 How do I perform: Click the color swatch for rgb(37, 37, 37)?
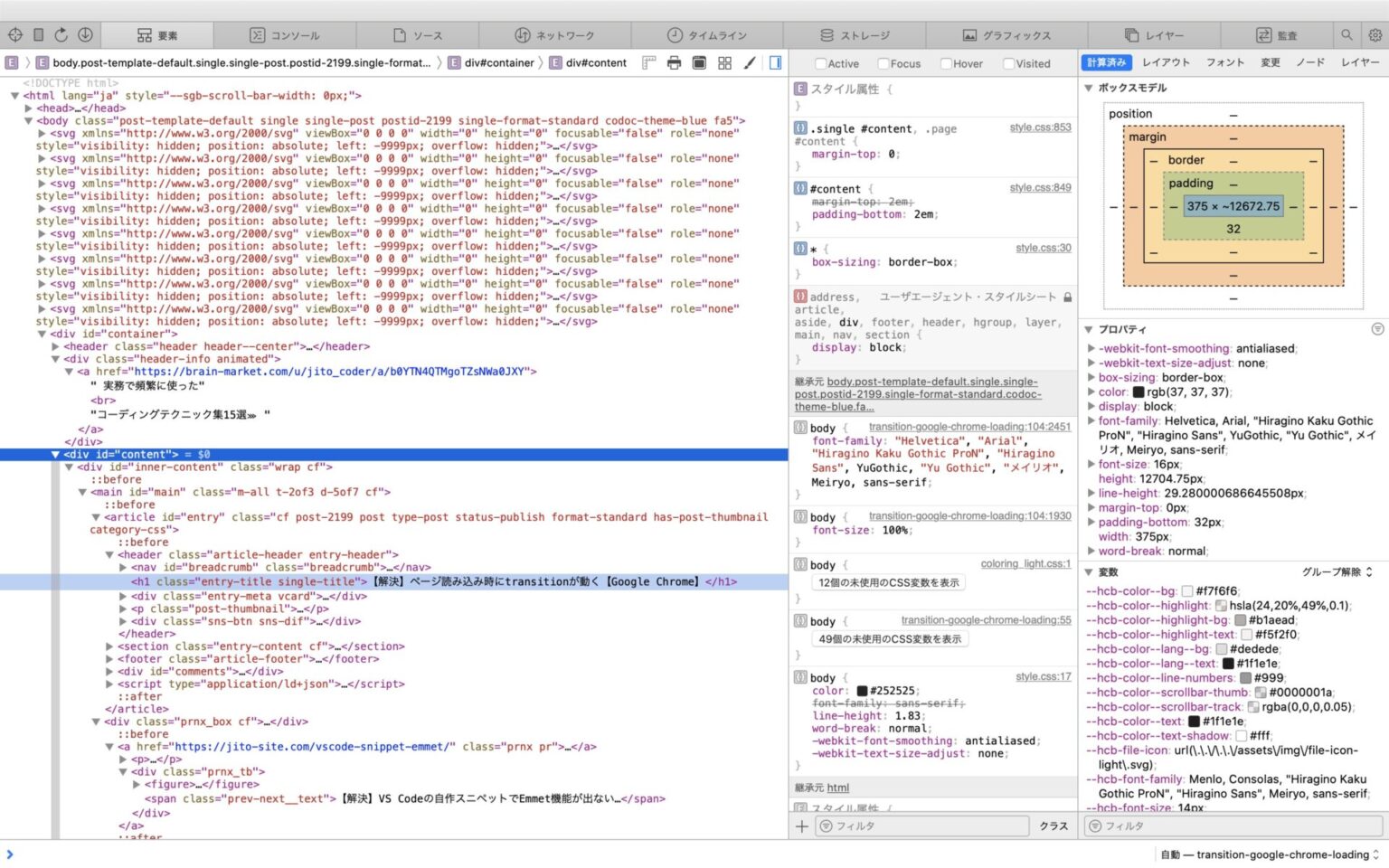[x=1139, y=392]
